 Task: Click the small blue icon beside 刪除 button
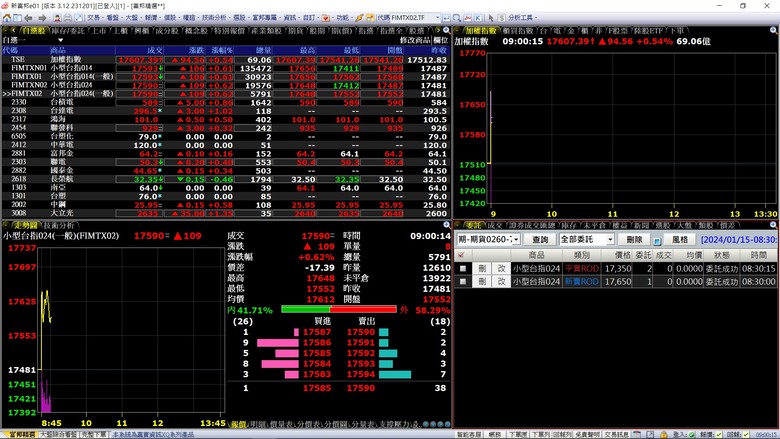pos(657,240)
